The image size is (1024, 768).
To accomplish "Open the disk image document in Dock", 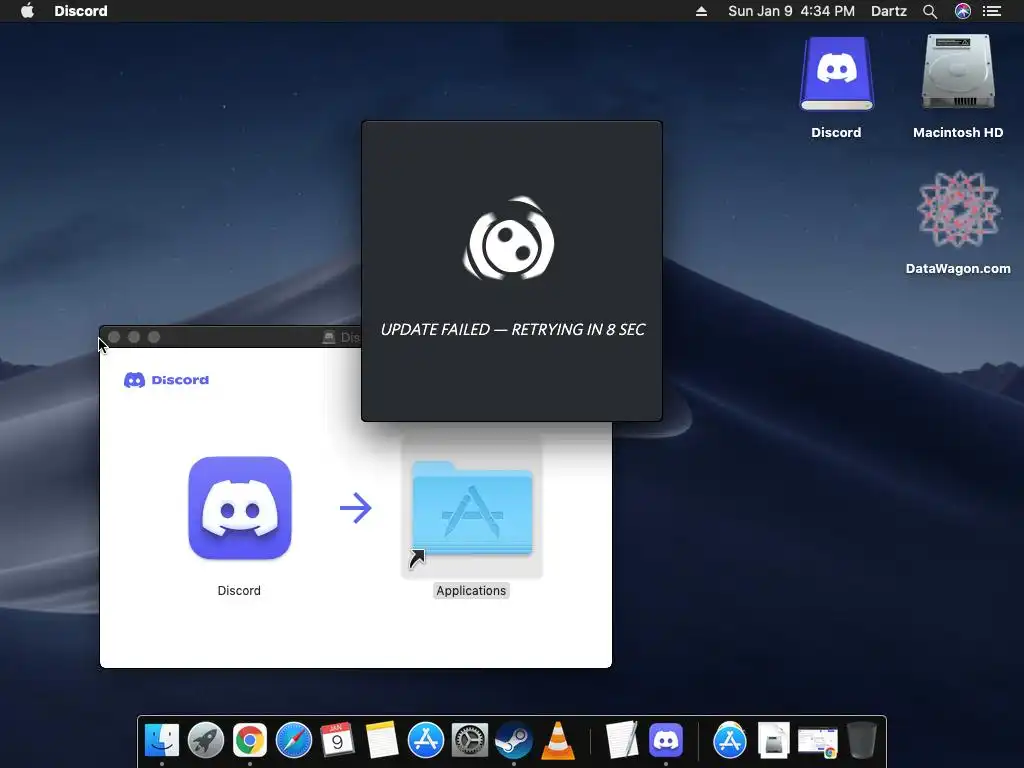I will [774, 741].
